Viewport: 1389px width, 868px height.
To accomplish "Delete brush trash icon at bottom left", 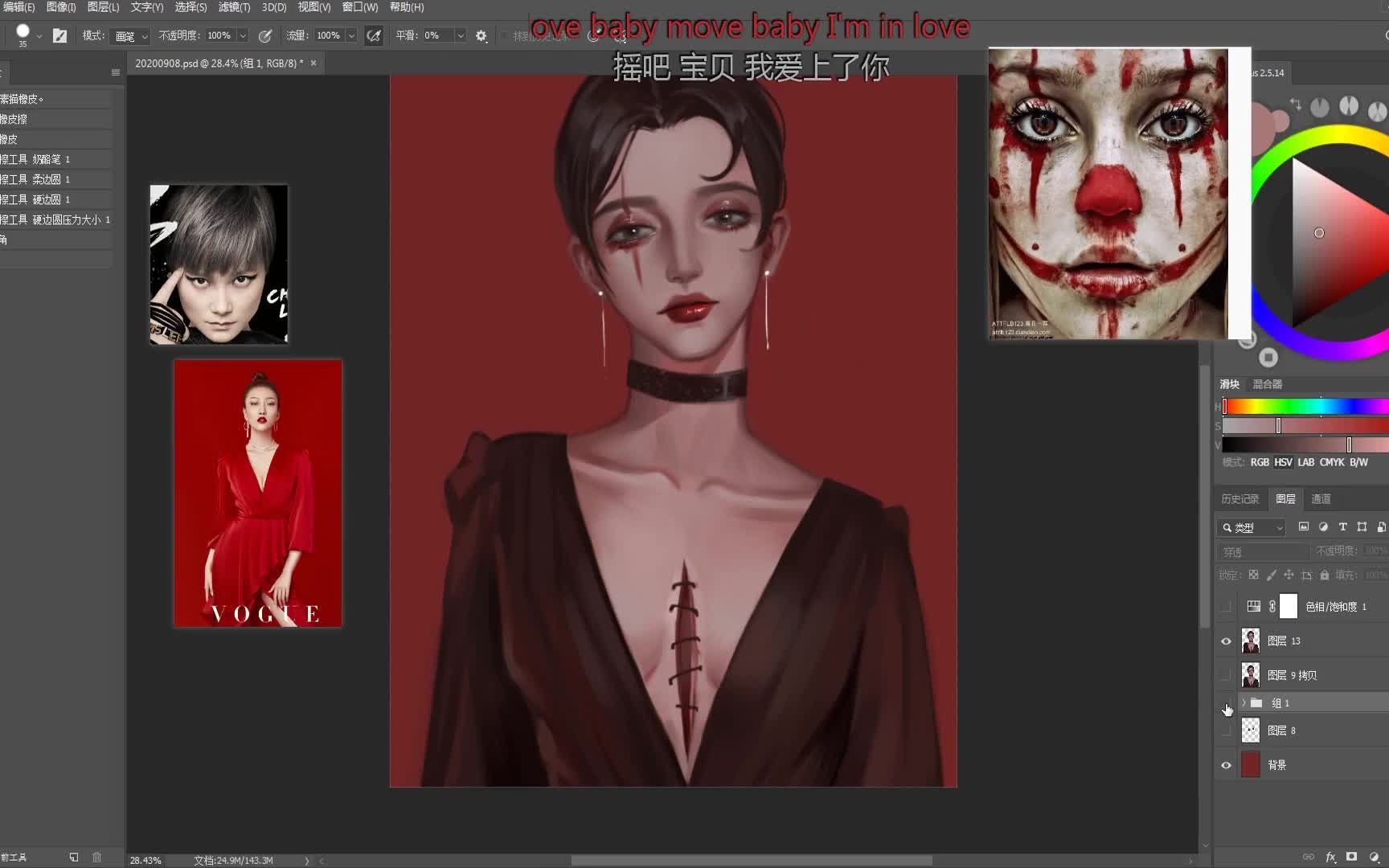I will tap(96, 858).
